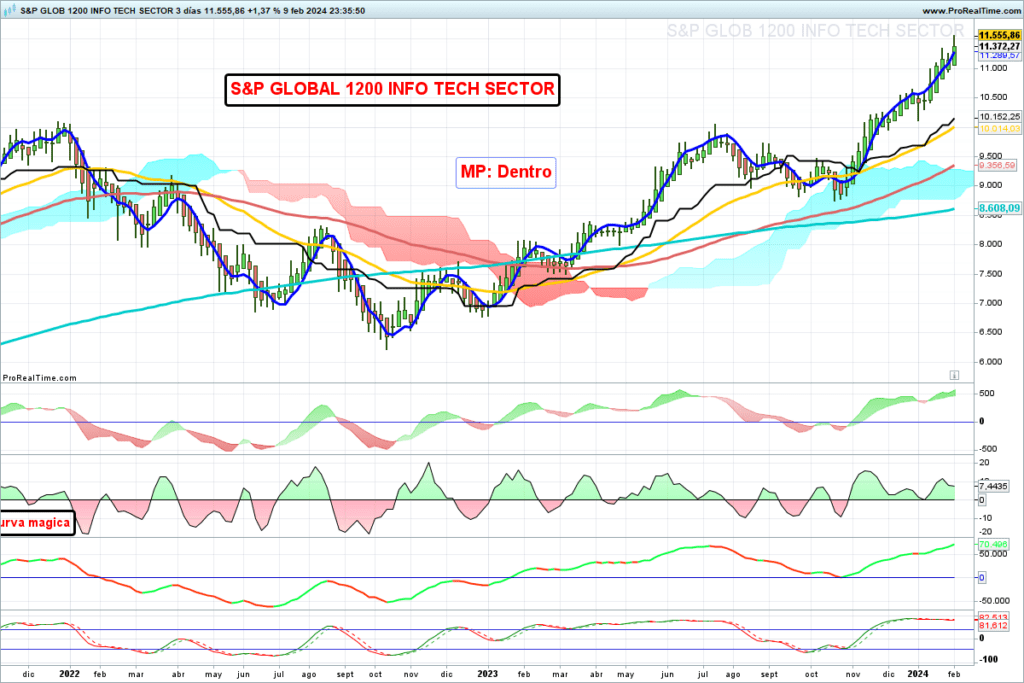1024x683 pixels.
Task: Click the teal 8.608,09 price tag
Action: click(x=999, y=208)
